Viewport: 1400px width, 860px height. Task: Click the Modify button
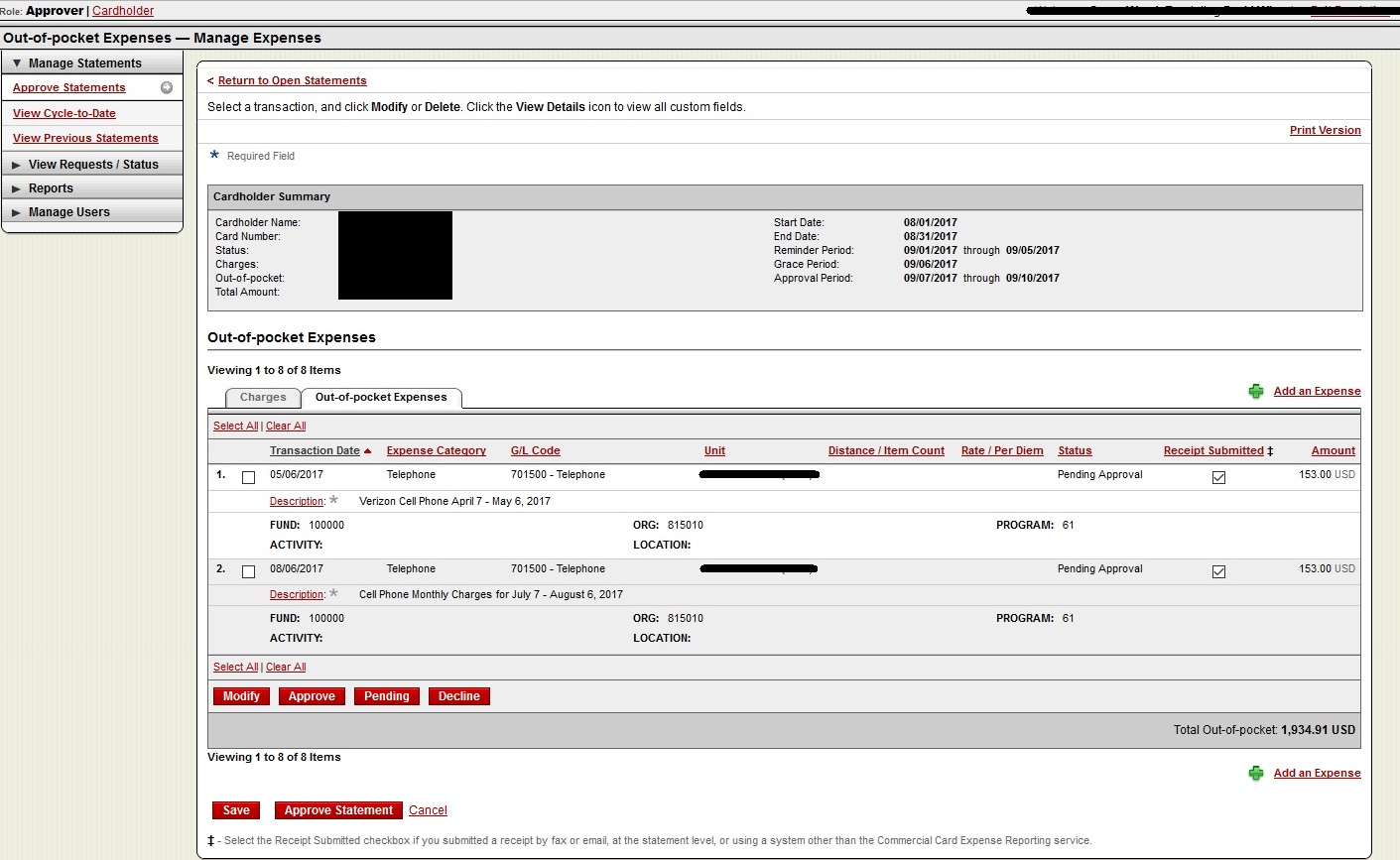(x=241, y=696)
